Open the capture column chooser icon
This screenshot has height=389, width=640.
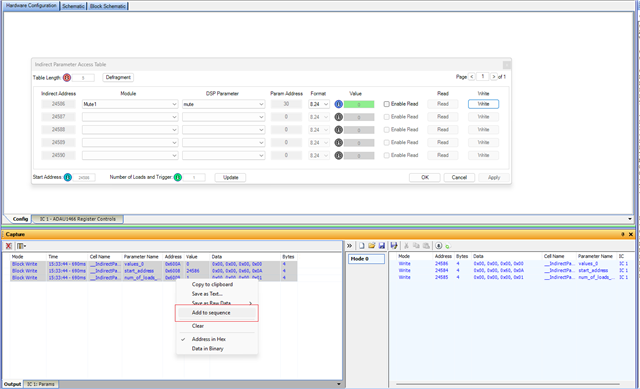21,246
